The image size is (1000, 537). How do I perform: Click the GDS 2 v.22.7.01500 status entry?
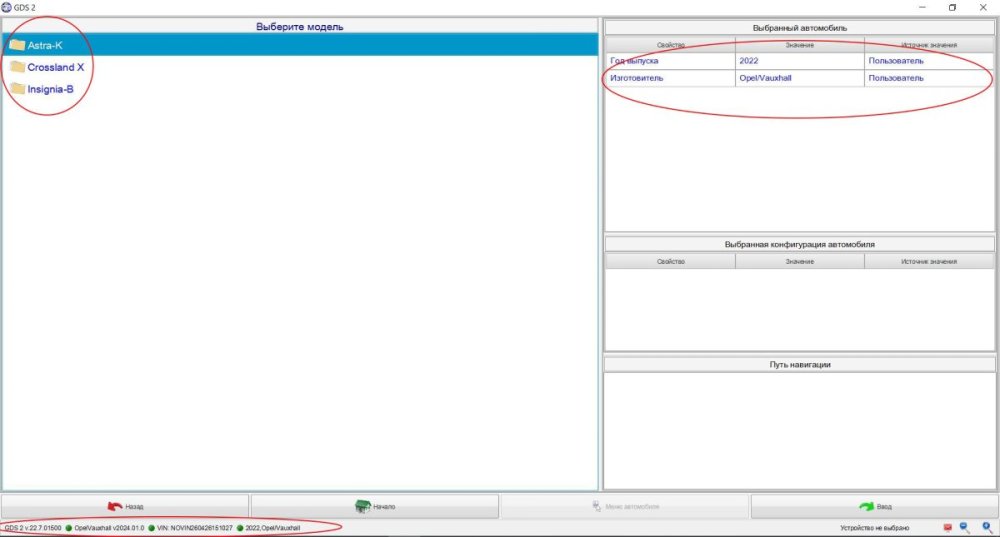(33, 528)
